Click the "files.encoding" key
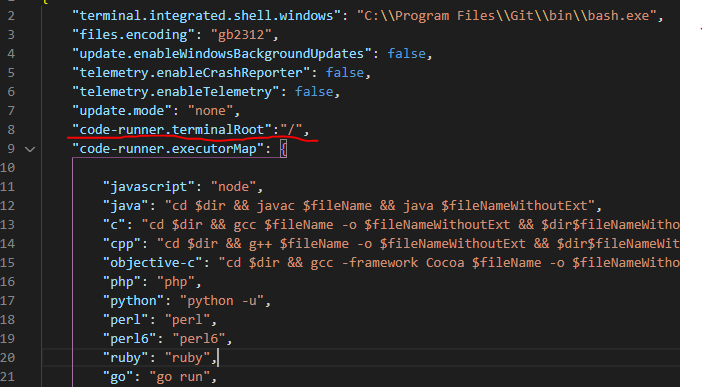Viewport: 702px width, 387px height. [133, 35]
